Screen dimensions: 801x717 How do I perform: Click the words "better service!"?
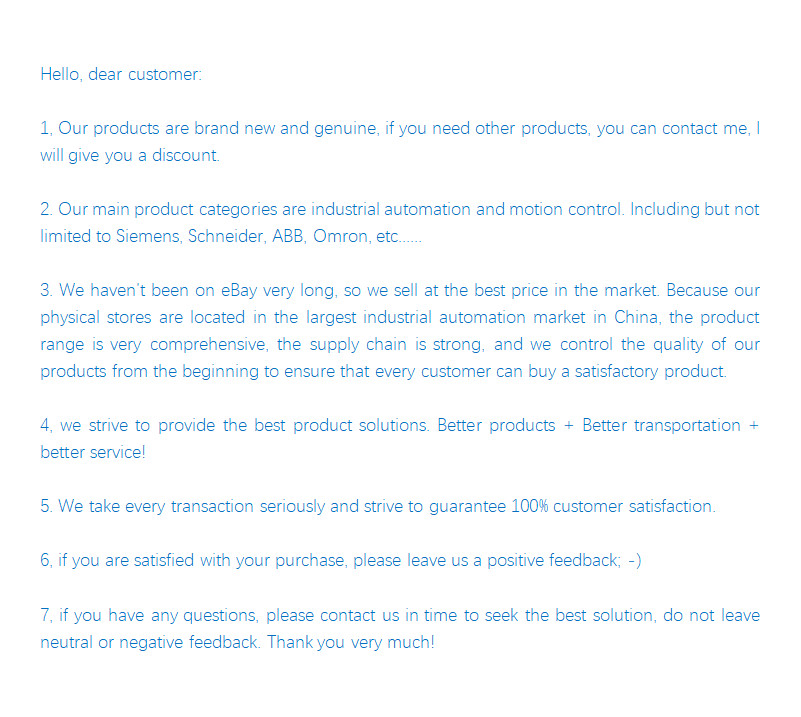tap(93, 452)
